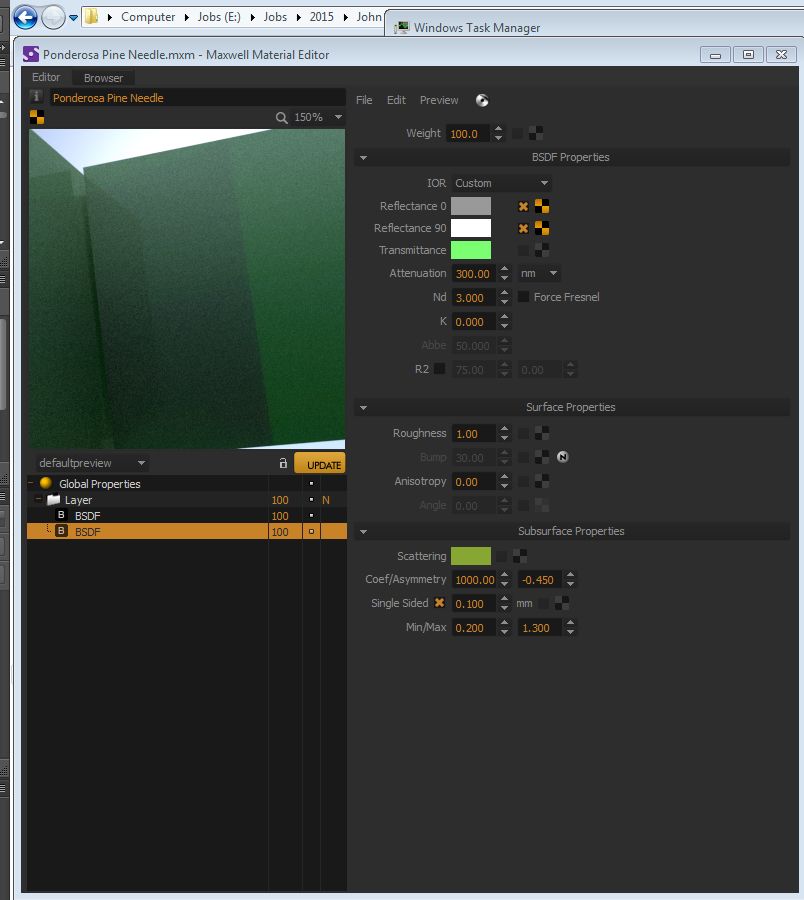Viewport: 804px width, 900px height.
Task: Bring the Windows Task Manager window forward
Action: point(476,28)
